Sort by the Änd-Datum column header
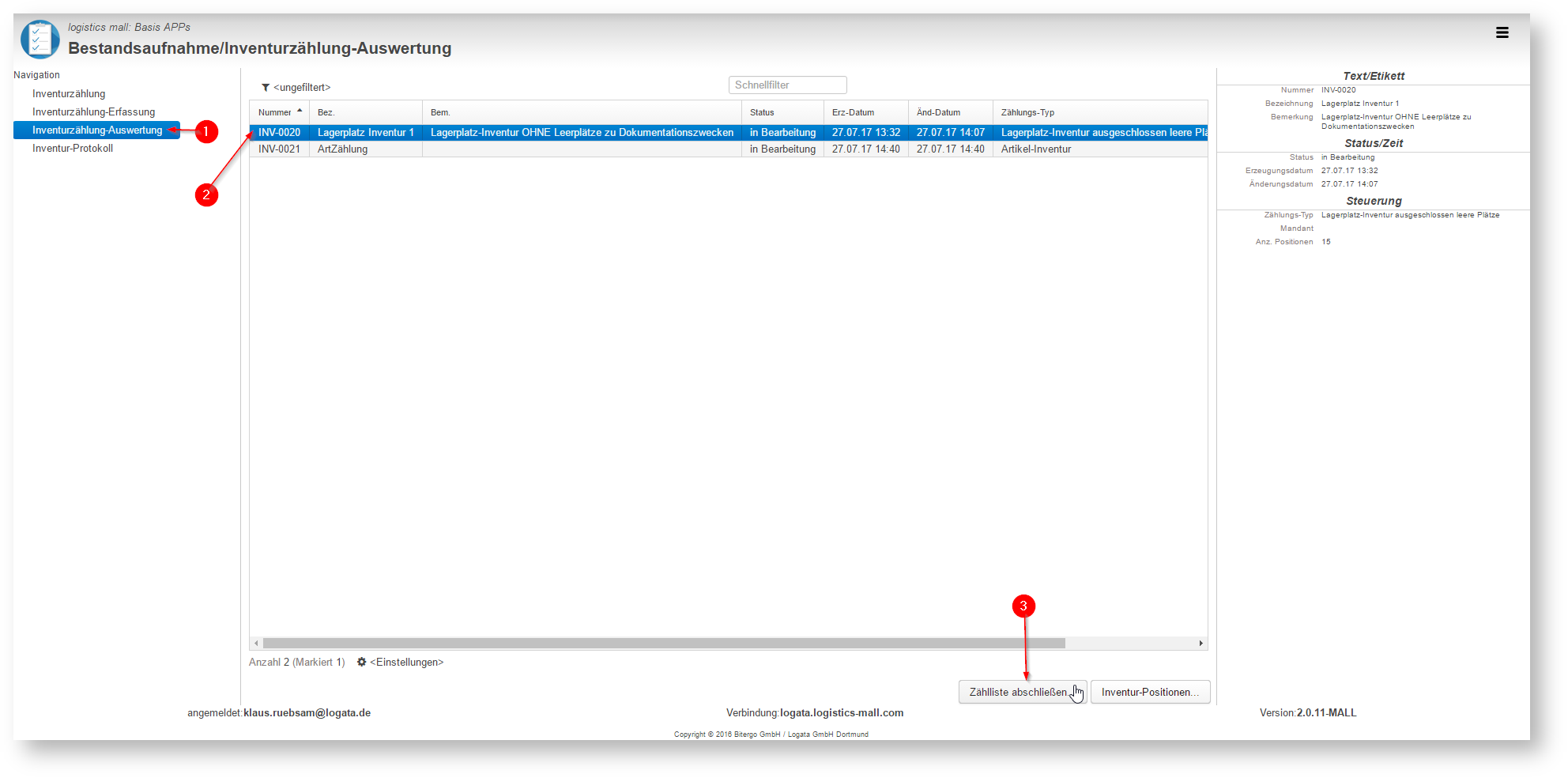1568x778 pixels. (x=951, y=112)
